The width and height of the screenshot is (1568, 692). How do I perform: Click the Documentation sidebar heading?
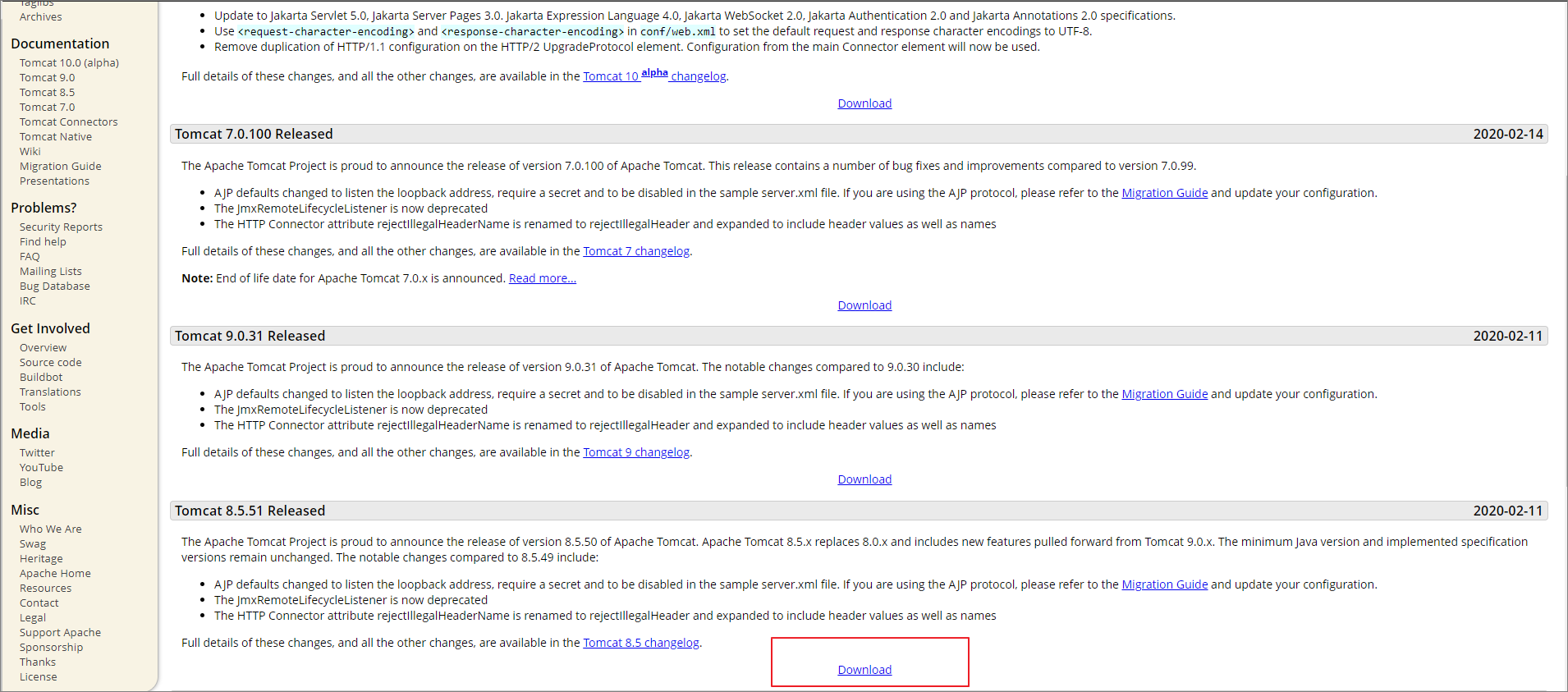pyautogui.click(x=60, y=44)
